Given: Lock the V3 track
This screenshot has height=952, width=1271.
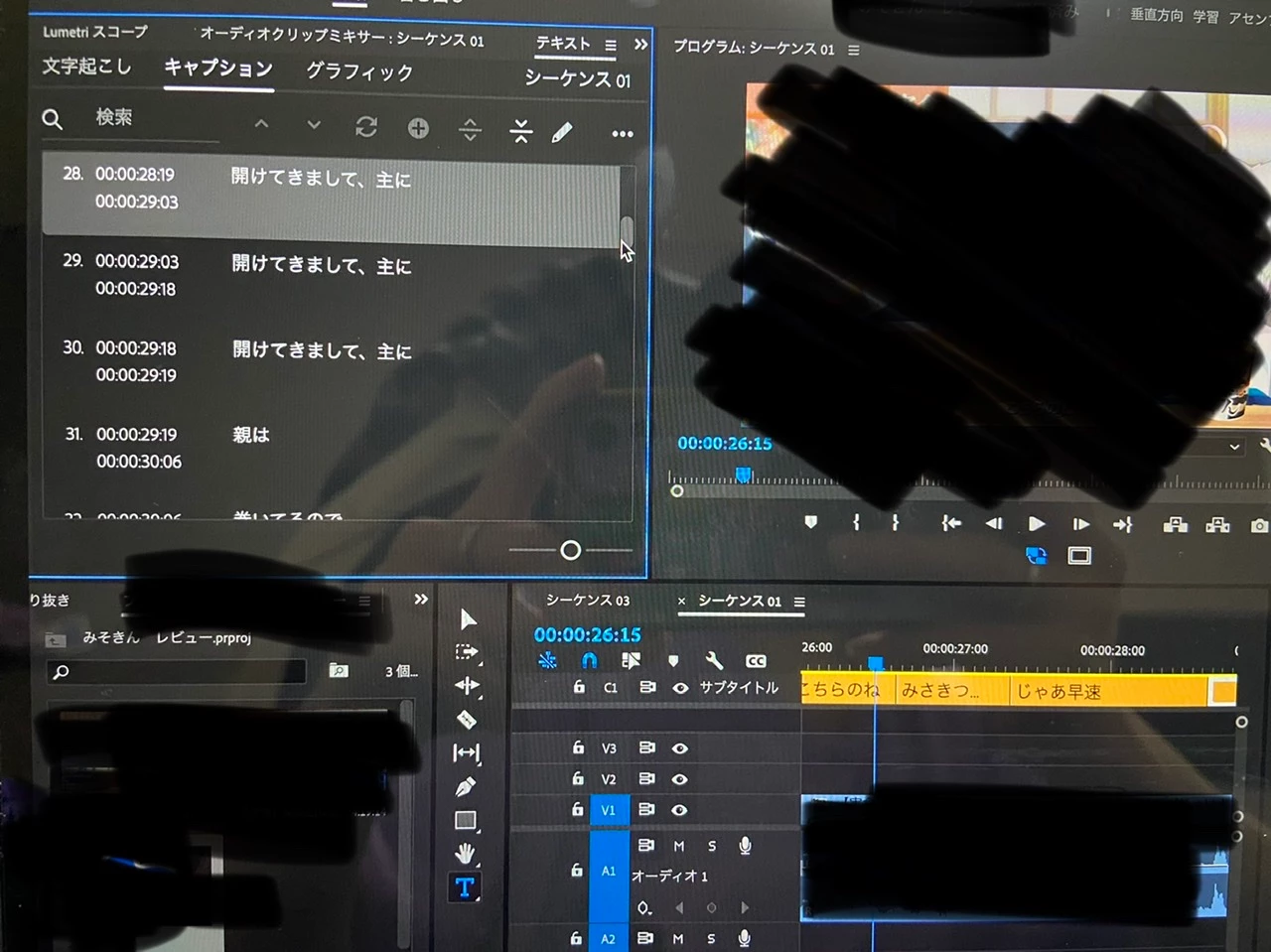Looking at the screenshot, I should point(578,748).
